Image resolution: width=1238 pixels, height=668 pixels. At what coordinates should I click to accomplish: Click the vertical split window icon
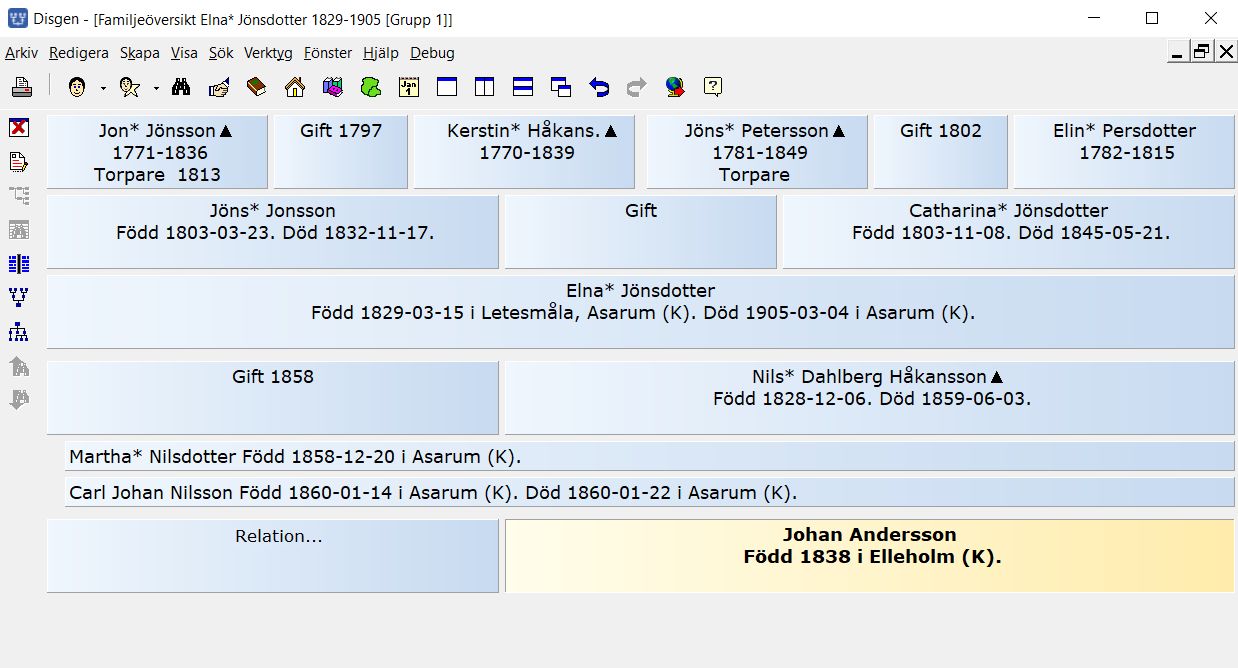[485, 87]
